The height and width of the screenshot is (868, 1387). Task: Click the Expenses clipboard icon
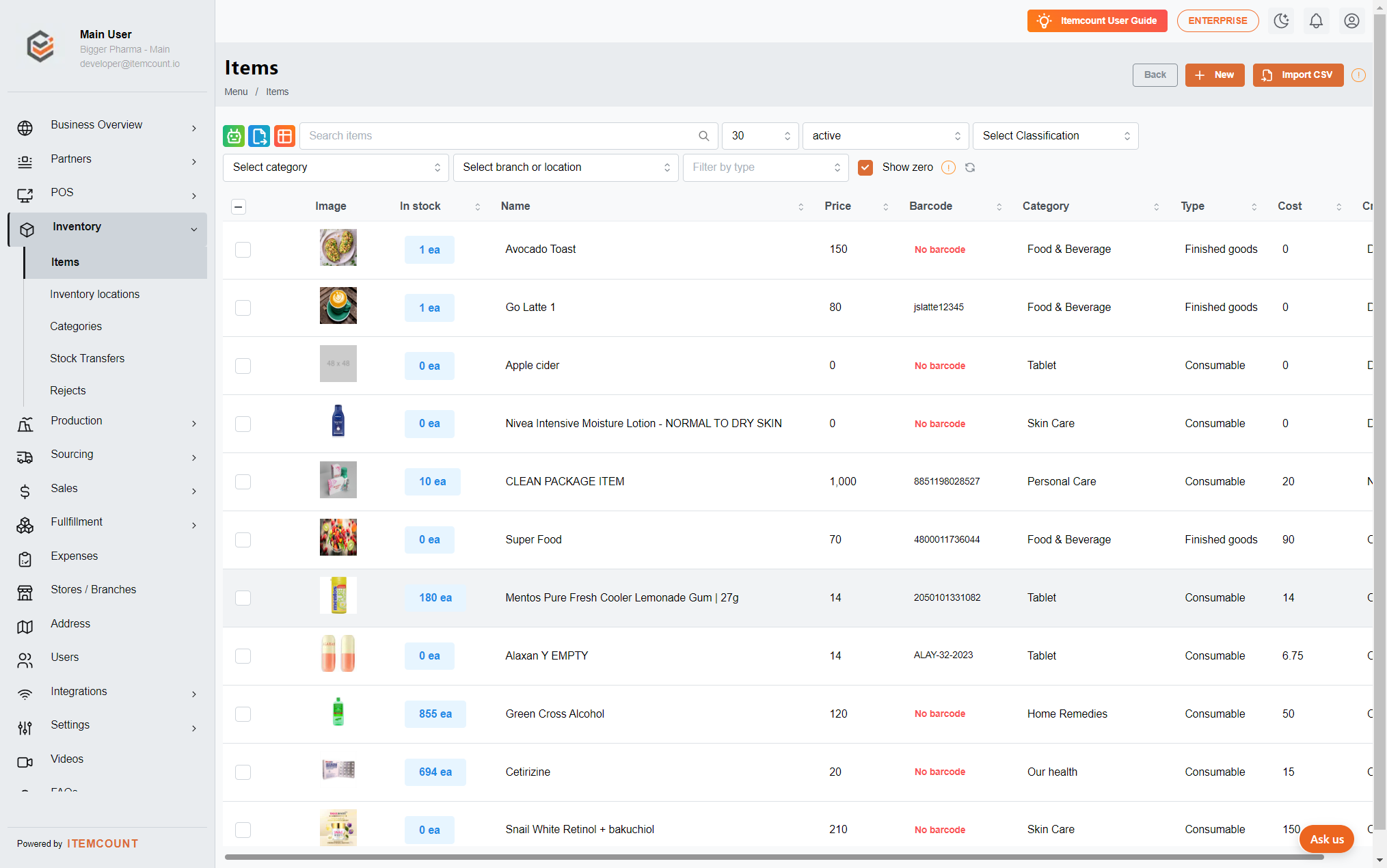(x=25, y=560)
